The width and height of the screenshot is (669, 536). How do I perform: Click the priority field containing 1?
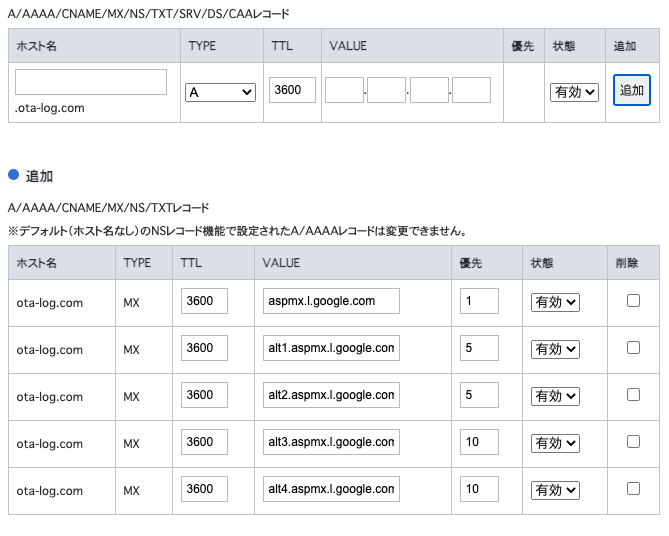coord(479,301)
